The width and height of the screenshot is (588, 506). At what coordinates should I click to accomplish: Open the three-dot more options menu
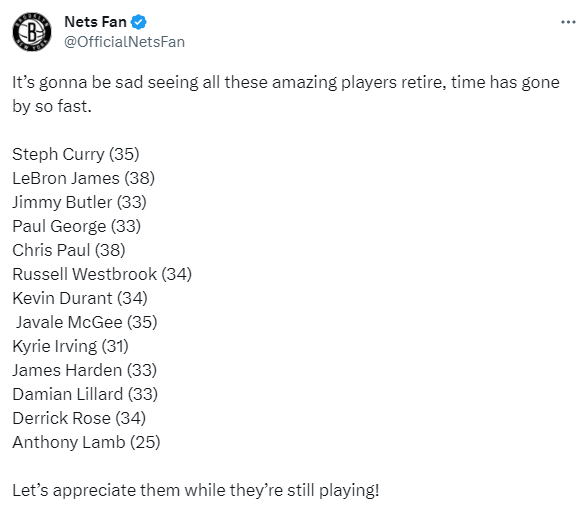click(x=568, y=22)
